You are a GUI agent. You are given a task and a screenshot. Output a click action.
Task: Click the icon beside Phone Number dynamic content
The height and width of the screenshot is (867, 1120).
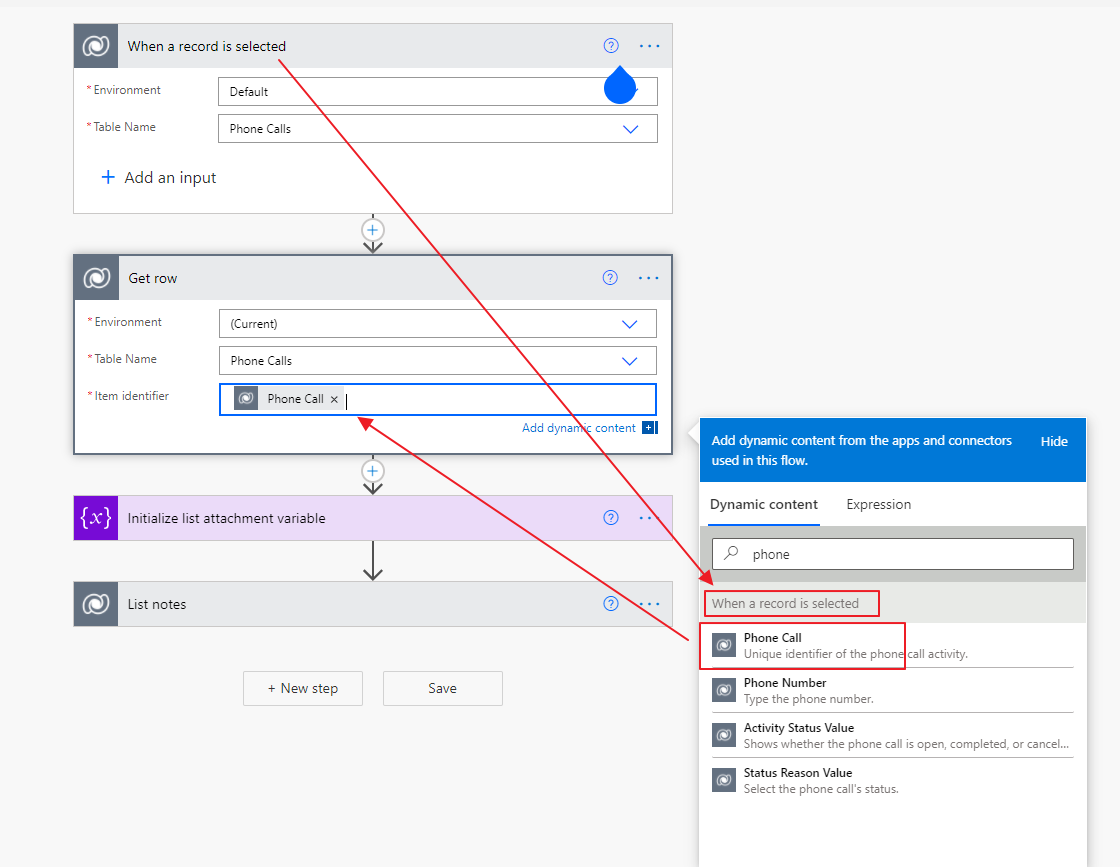(x=724, y=691)
